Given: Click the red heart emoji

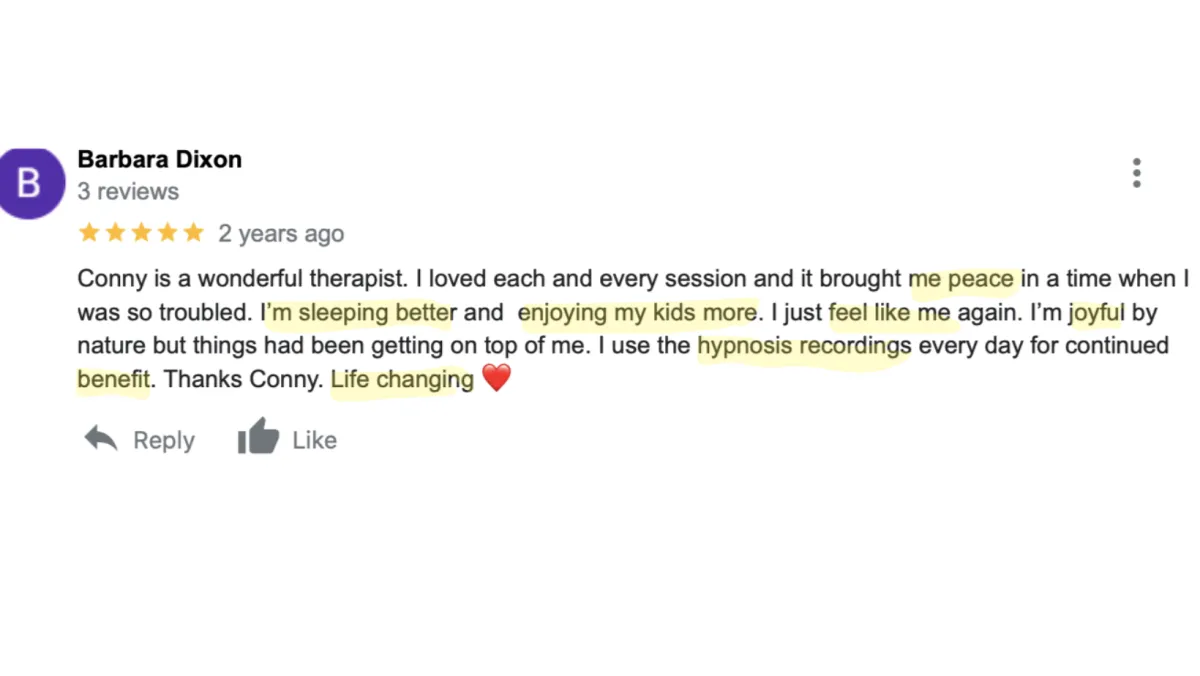Looking at the screenshot, I should 496,379.
